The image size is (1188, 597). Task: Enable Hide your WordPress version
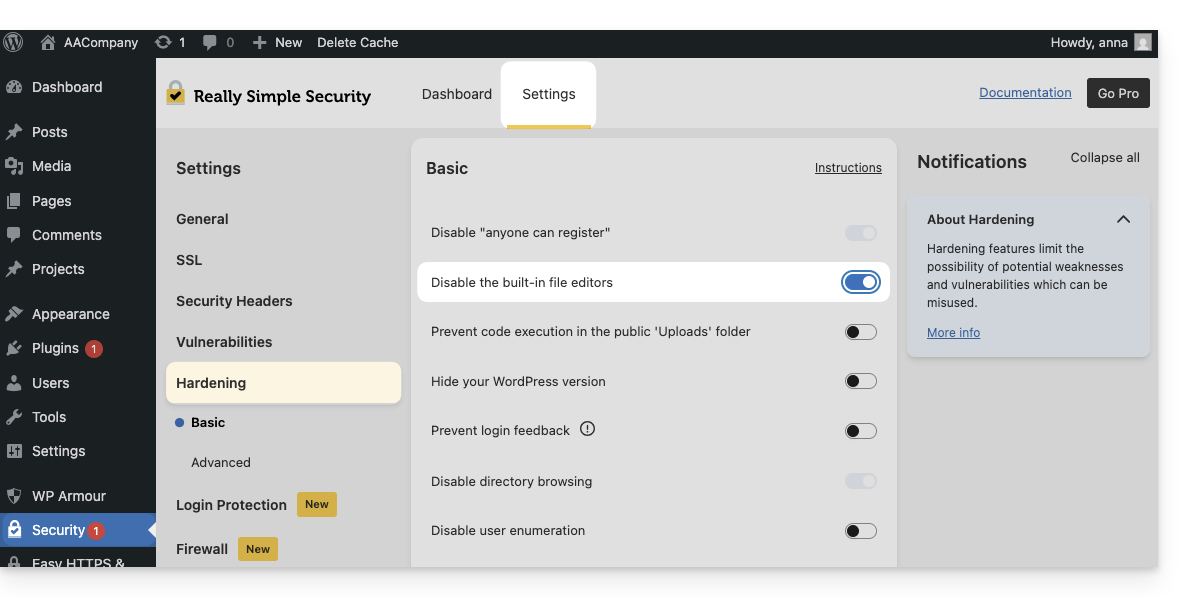click(860, 381)
